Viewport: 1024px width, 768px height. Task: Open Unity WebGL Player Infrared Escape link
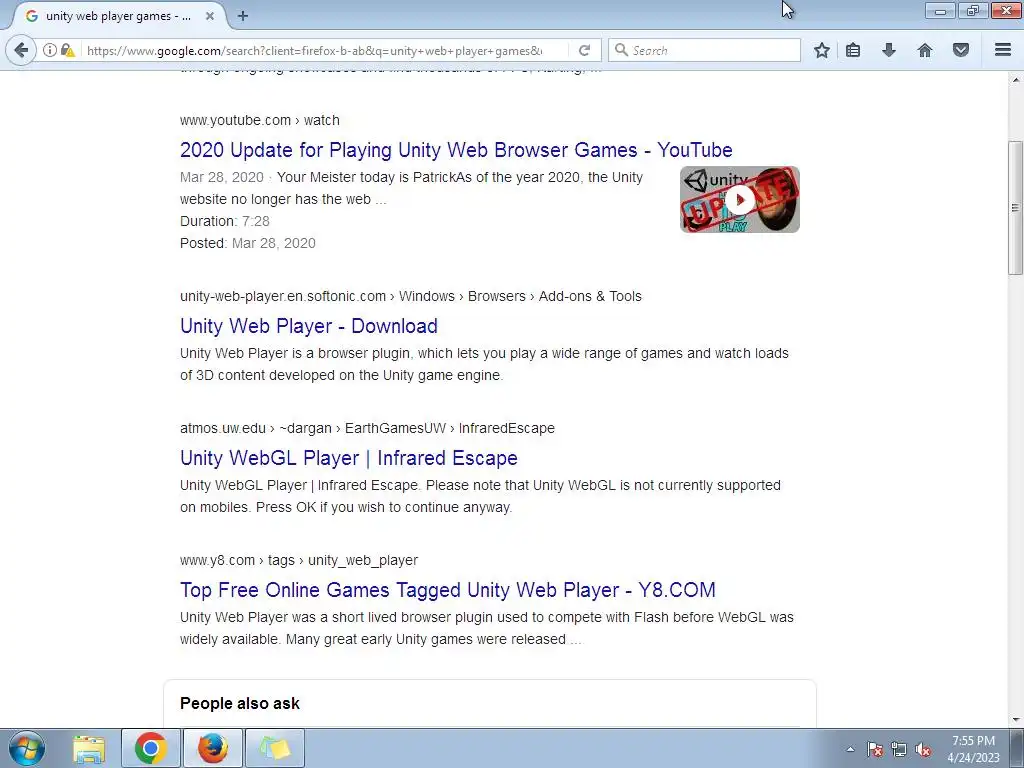point(349,458)
